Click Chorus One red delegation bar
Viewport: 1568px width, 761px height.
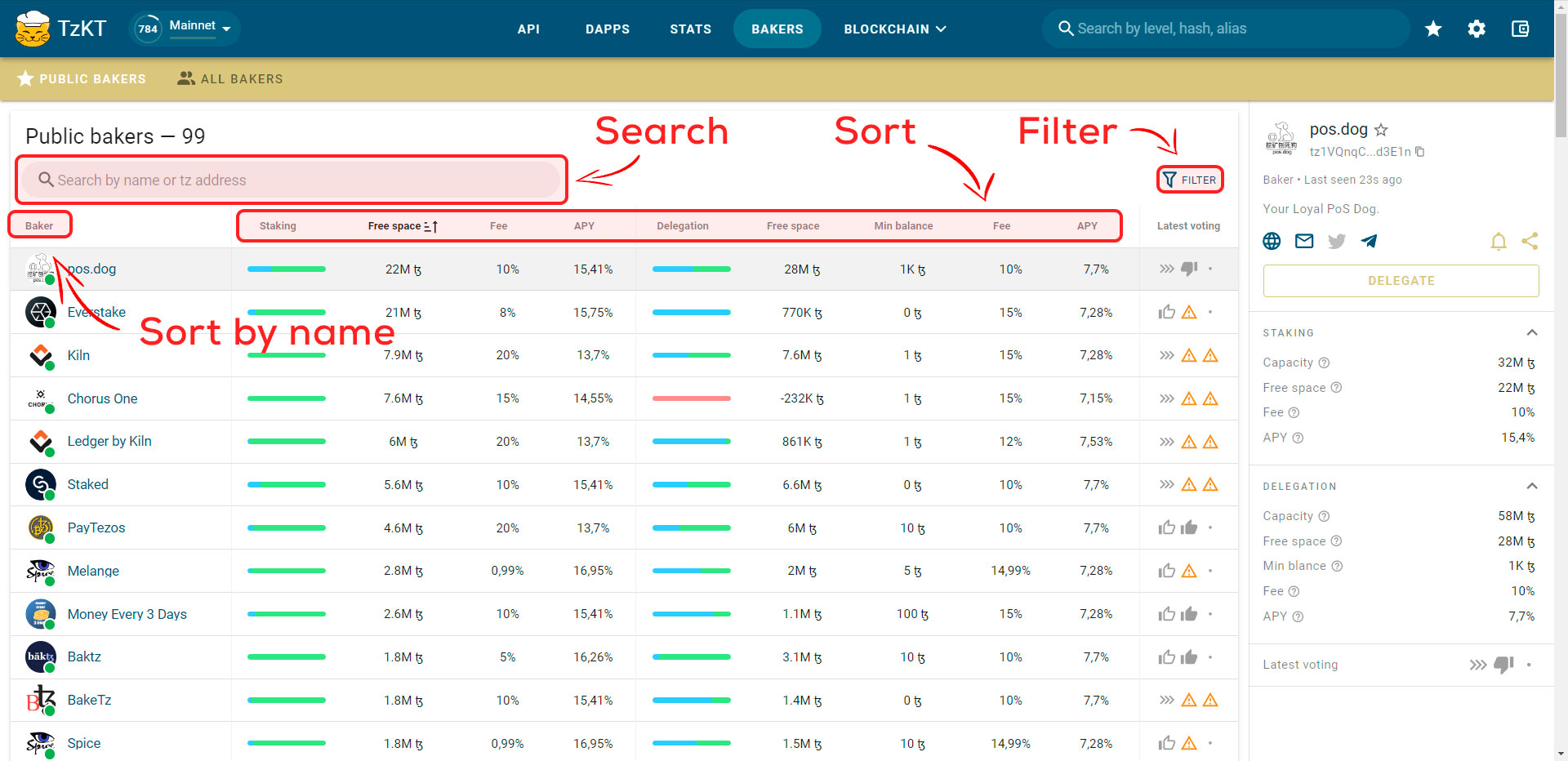pyautogui.click(x=692, y=398)
